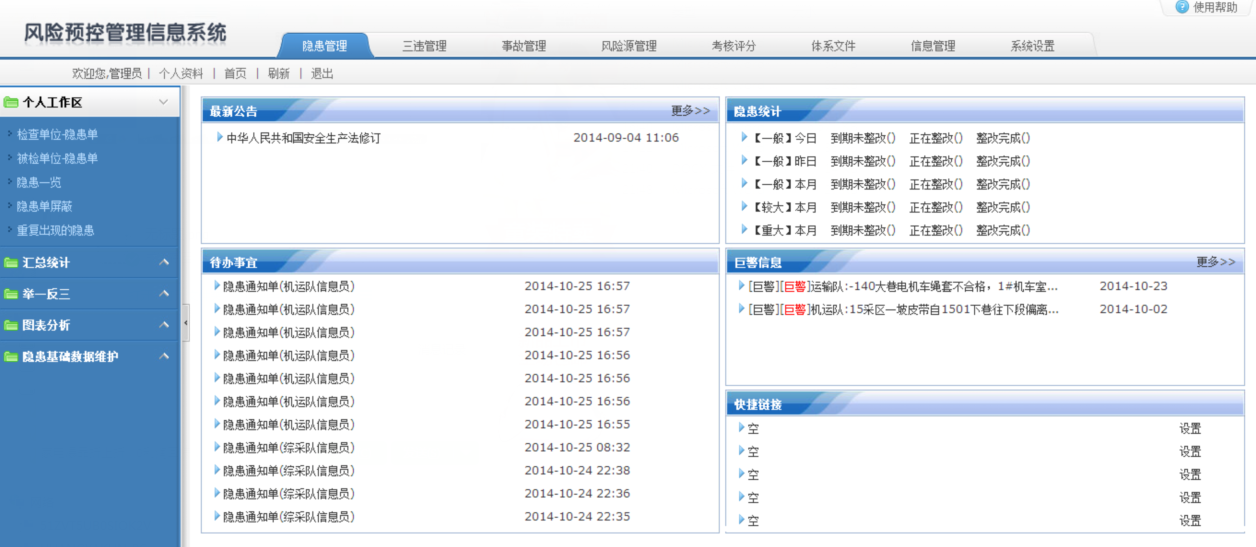Click date 2014-10-23 in 巨警信息
1256x547 pixels.
(x=1133, y=286)
